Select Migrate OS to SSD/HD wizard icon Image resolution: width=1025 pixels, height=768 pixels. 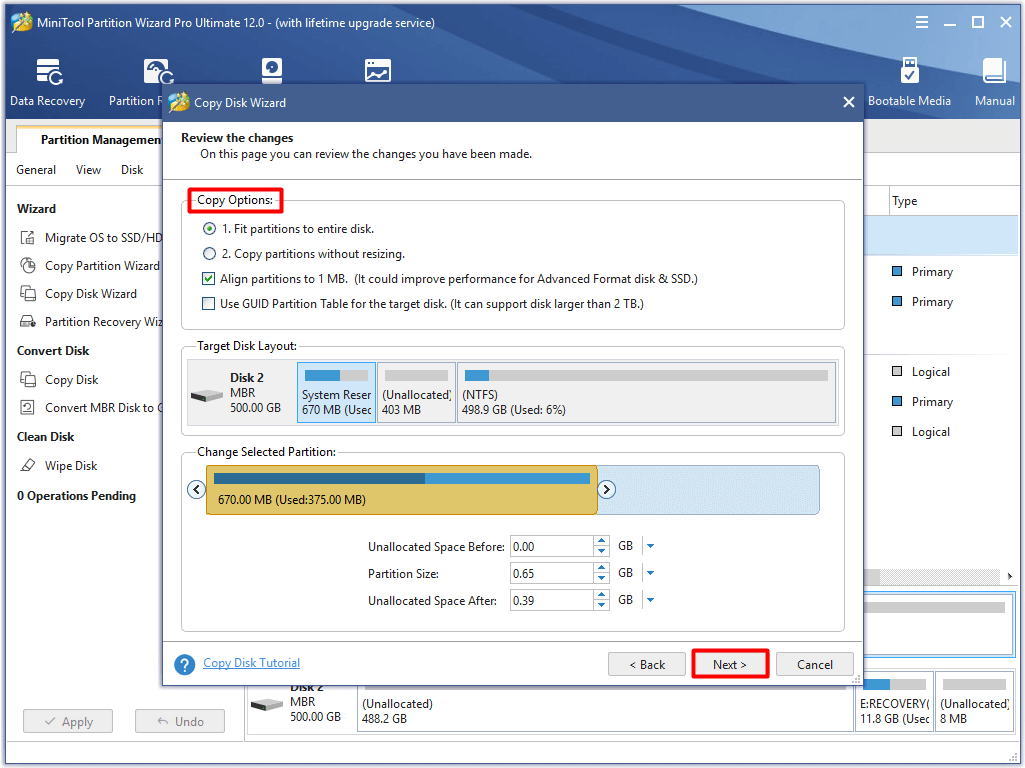click(27, 237)
